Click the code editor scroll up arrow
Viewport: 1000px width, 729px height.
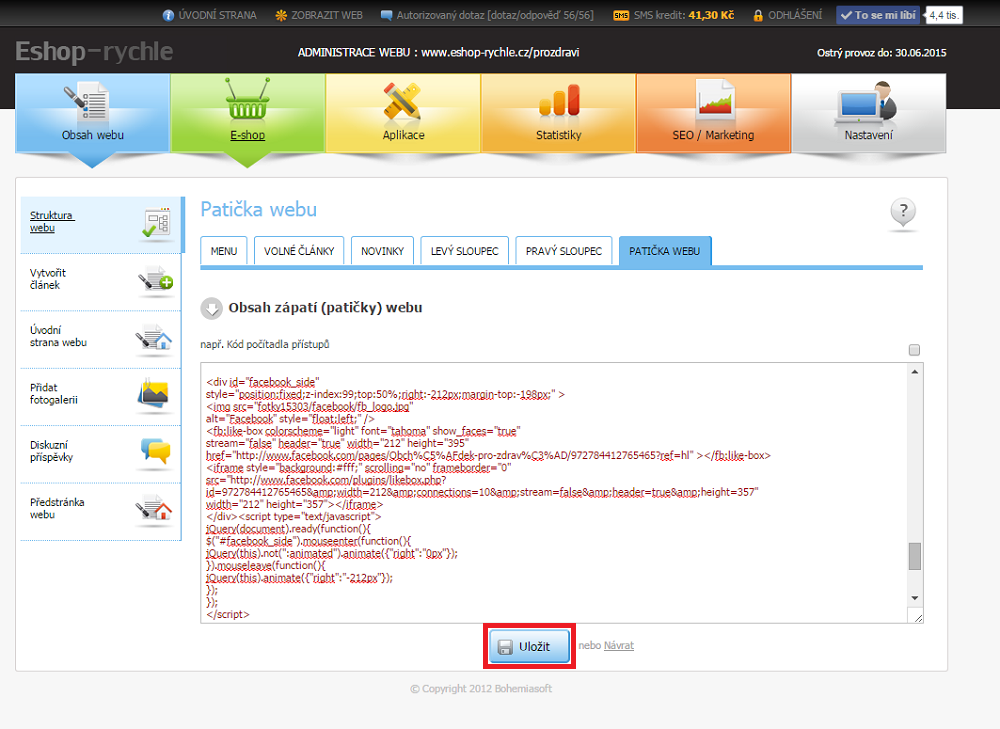[915, 372]
